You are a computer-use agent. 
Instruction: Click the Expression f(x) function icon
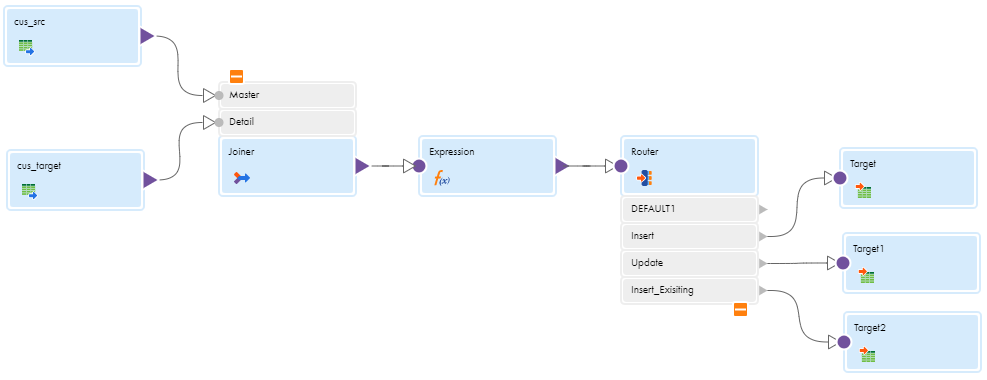pos(442,178)
